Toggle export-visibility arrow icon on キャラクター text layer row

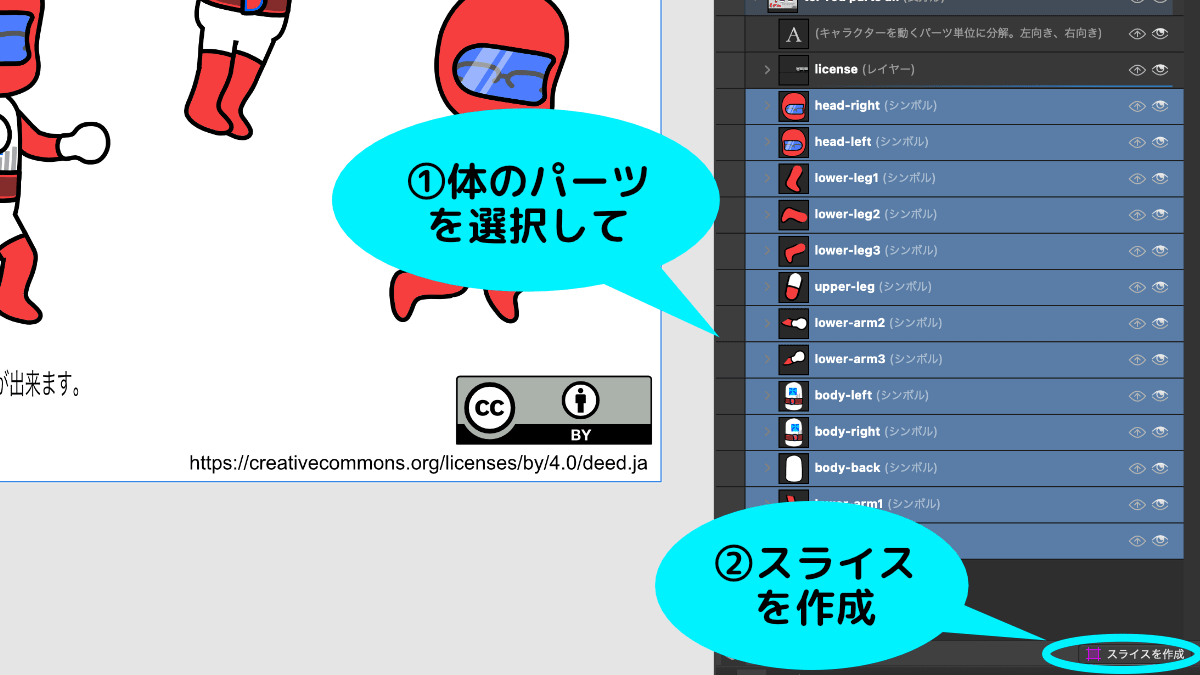1137,34
